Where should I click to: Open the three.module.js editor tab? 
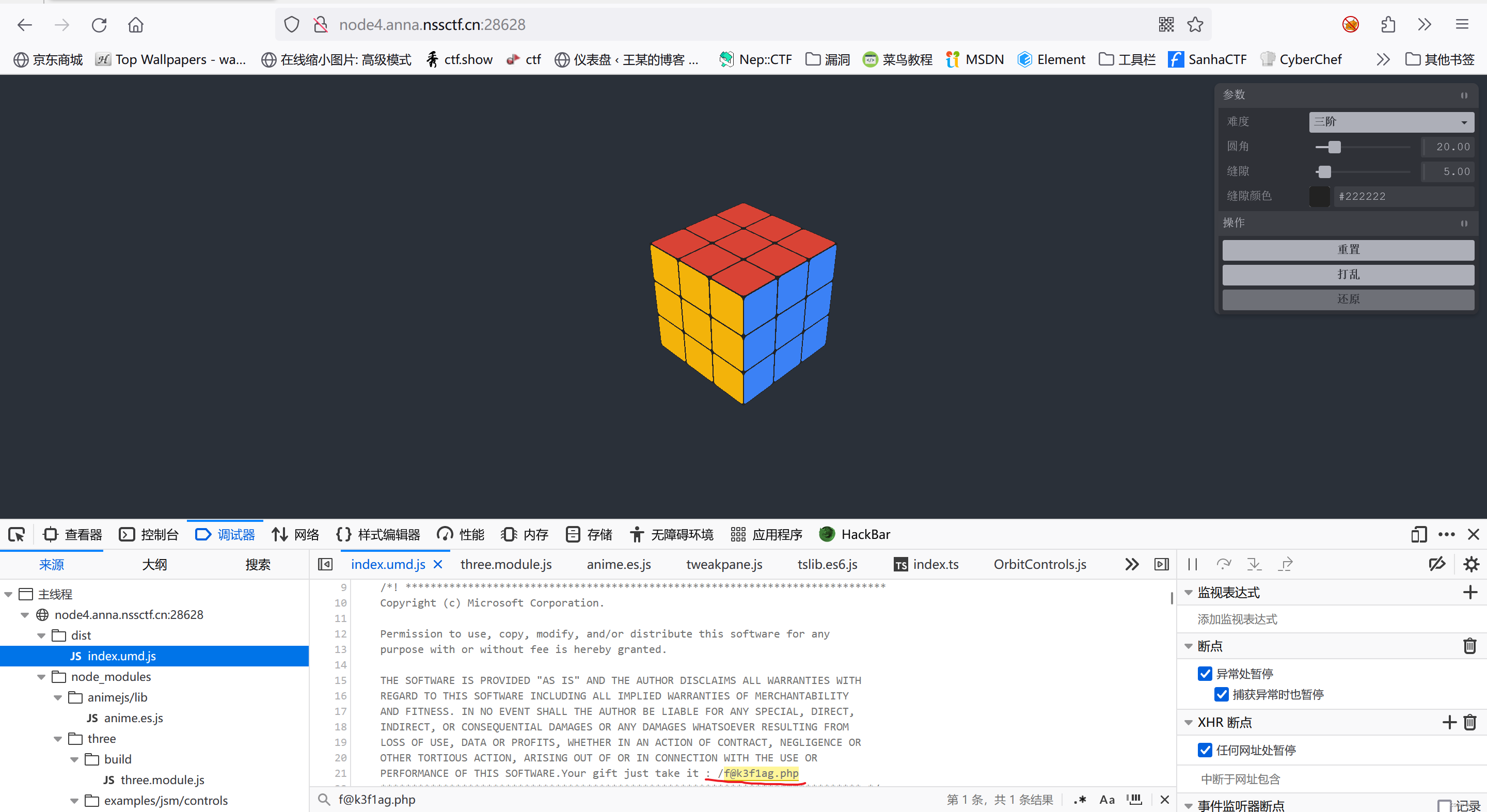pyautogui.click(x=505, y=564)
